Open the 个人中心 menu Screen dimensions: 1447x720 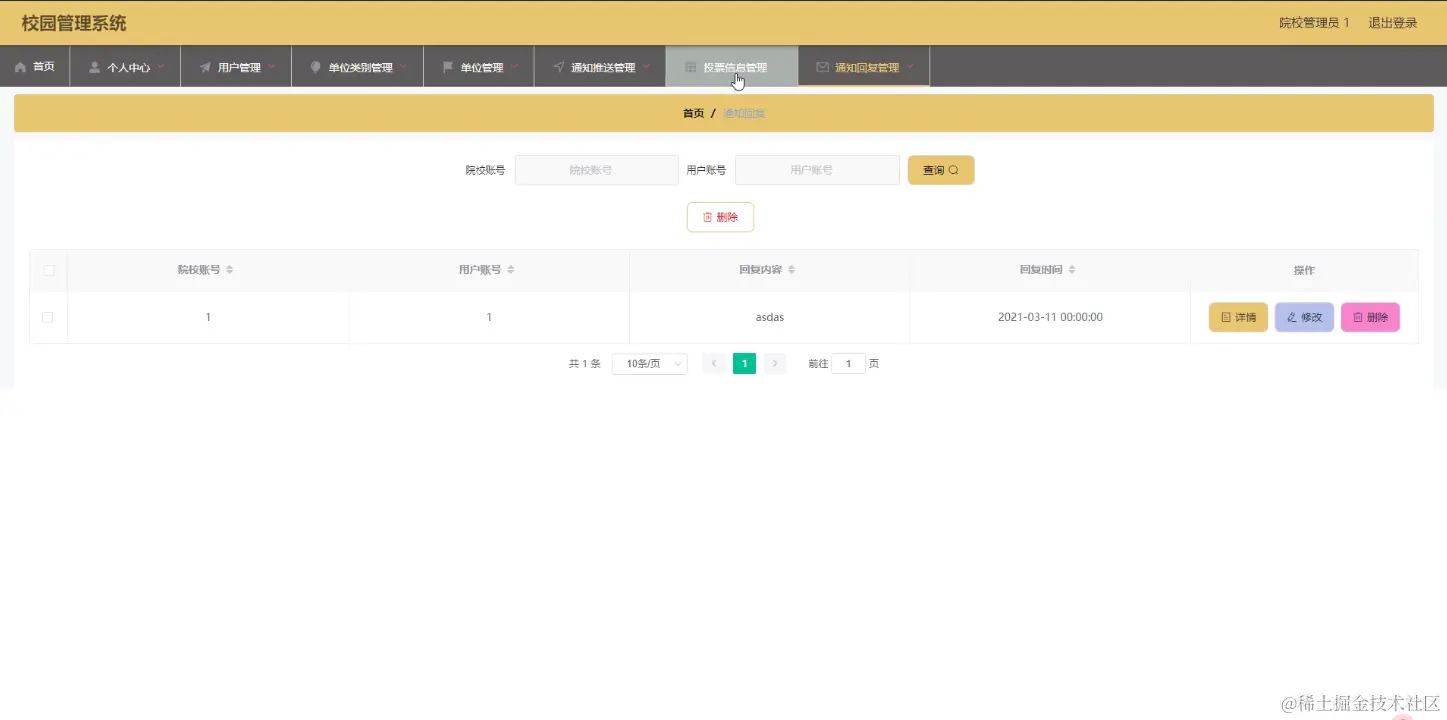click(125, 67)
